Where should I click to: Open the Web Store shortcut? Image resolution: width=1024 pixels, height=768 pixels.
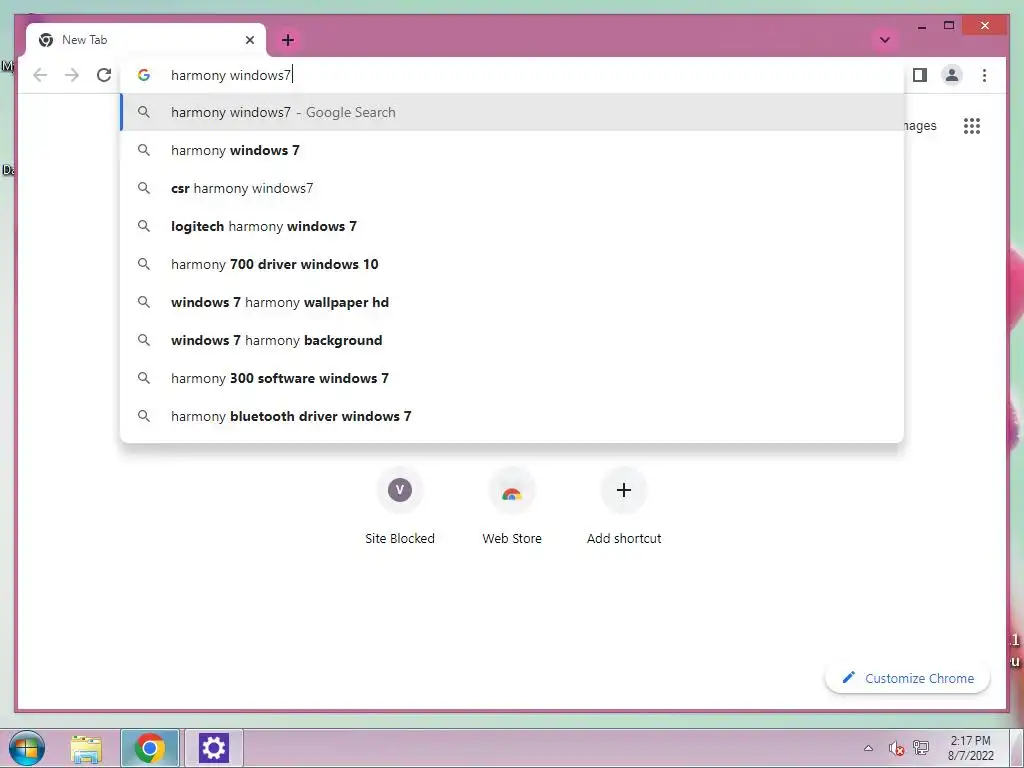tap(512, 506)
